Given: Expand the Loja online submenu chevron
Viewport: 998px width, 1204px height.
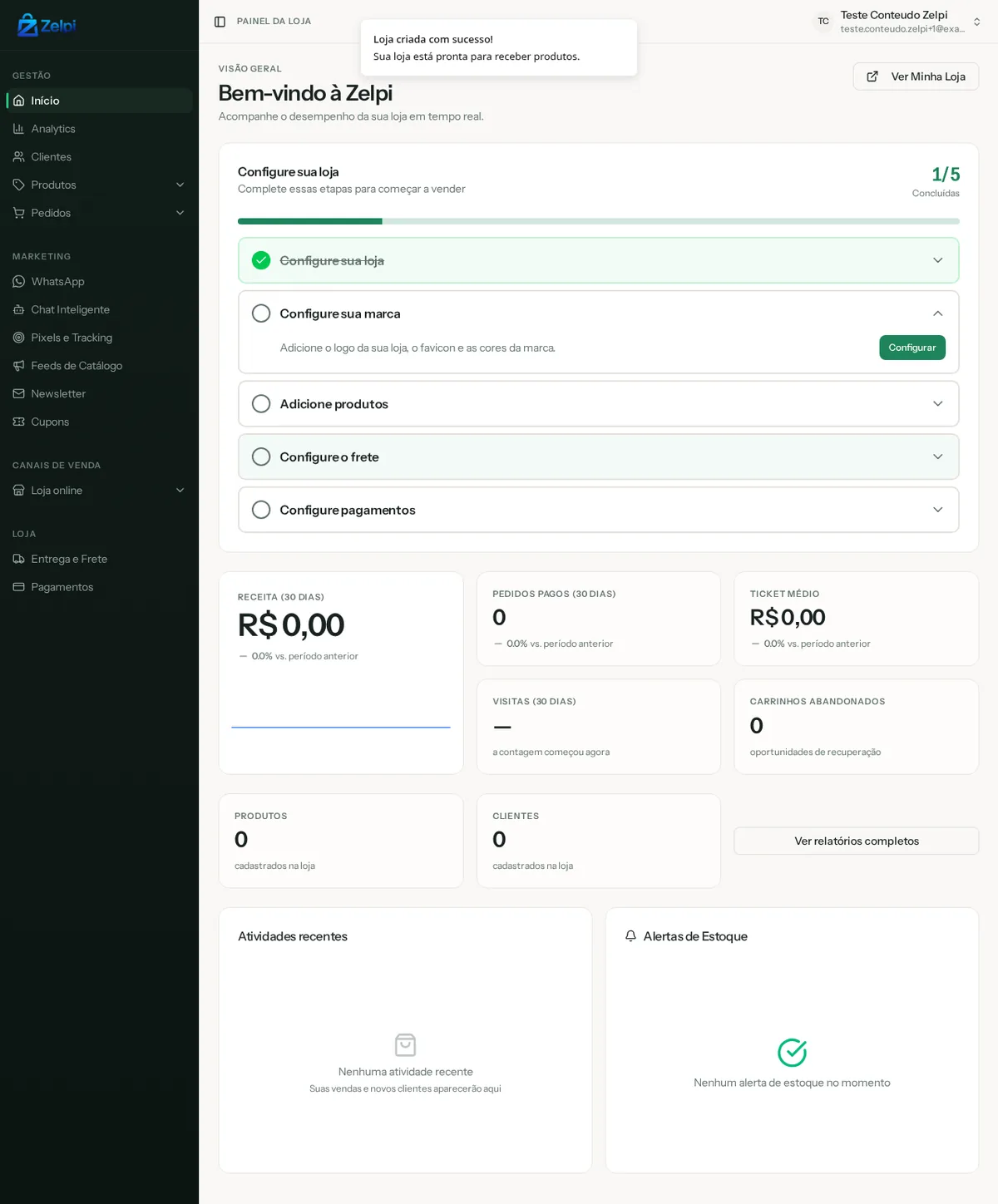Looking at the screenshot, I should (180, 491).
